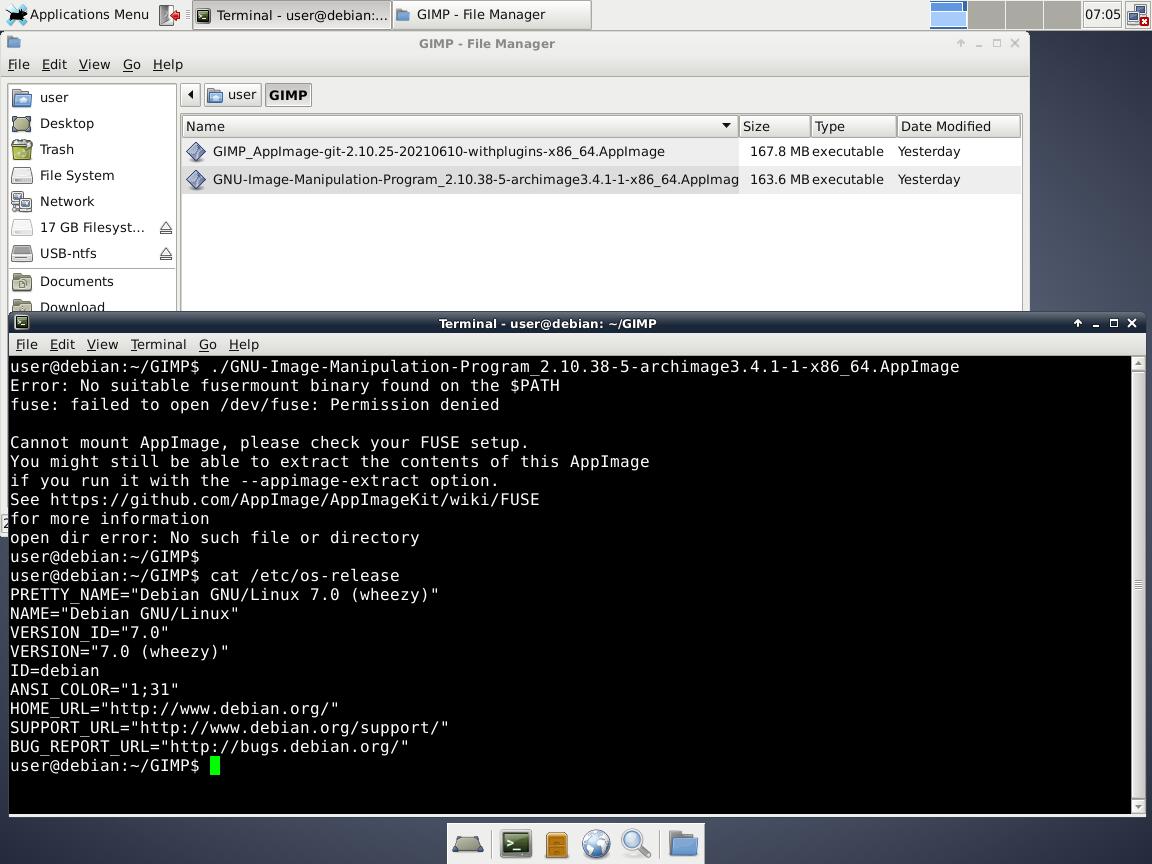Click the 163.6 MB size cell
Viewport: 1152px width, 864px height.
click(780, 179)
